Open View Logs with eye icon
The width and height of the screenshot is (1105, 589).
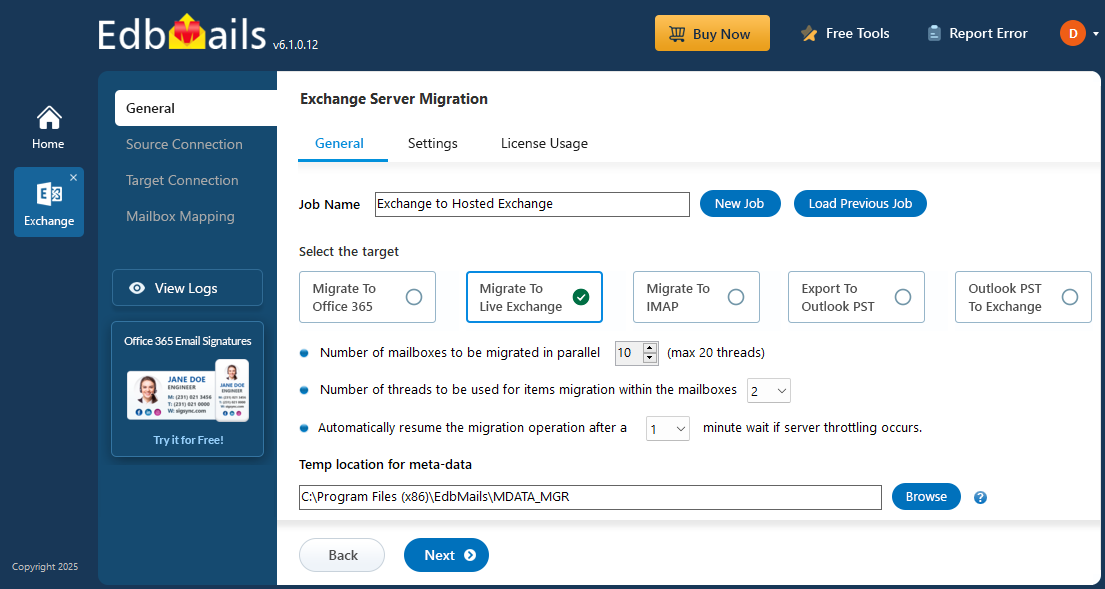pyautogui.click(x=187, y=288)
